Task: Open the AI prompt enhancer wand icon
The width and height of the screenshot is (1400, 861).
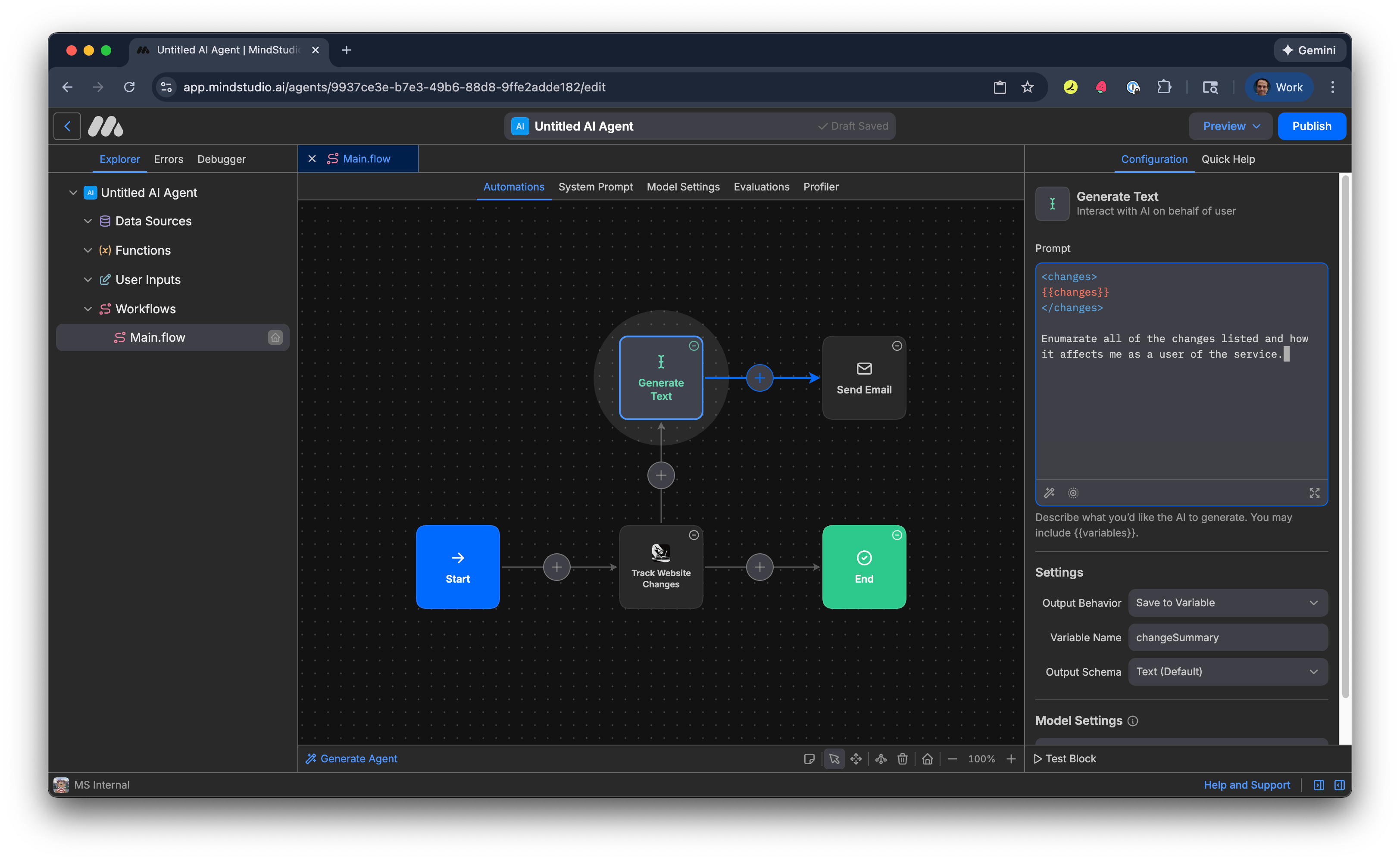Action: tap(1049, 493)
